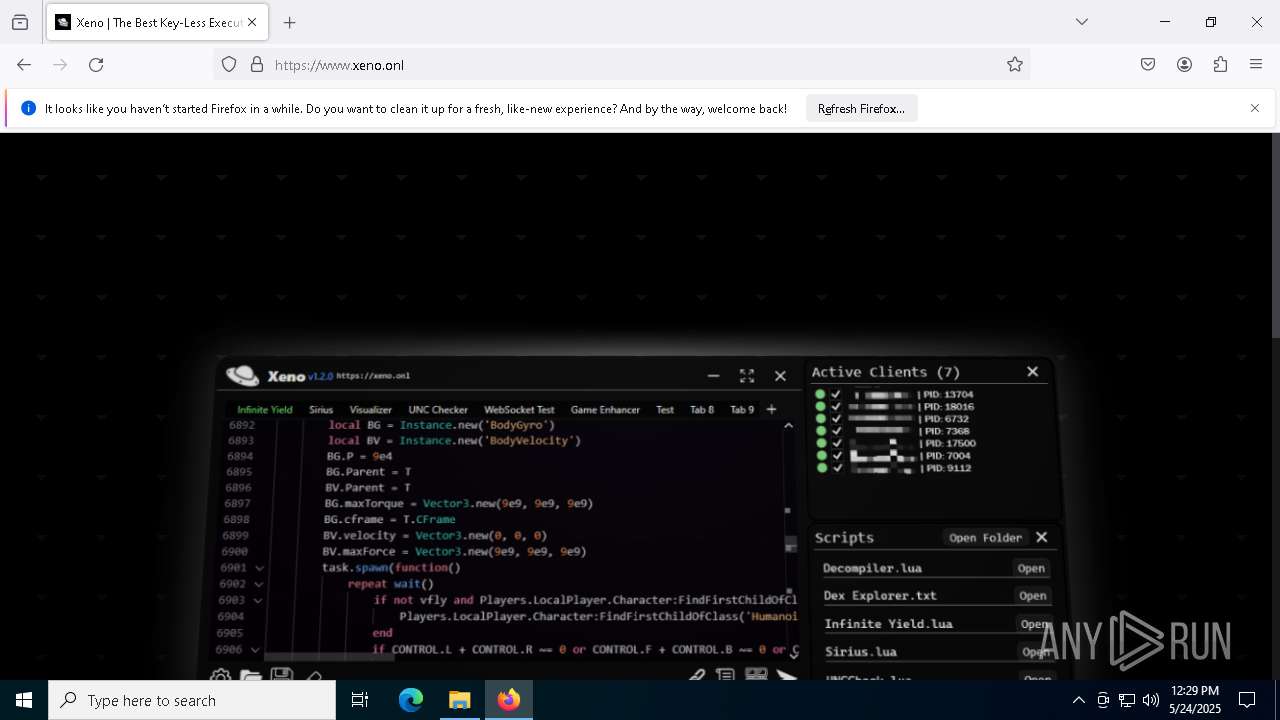The height and width of the screenshot is (720, 1280).
Task: Open the volume control in system tray
Action: coord(1151,700)
